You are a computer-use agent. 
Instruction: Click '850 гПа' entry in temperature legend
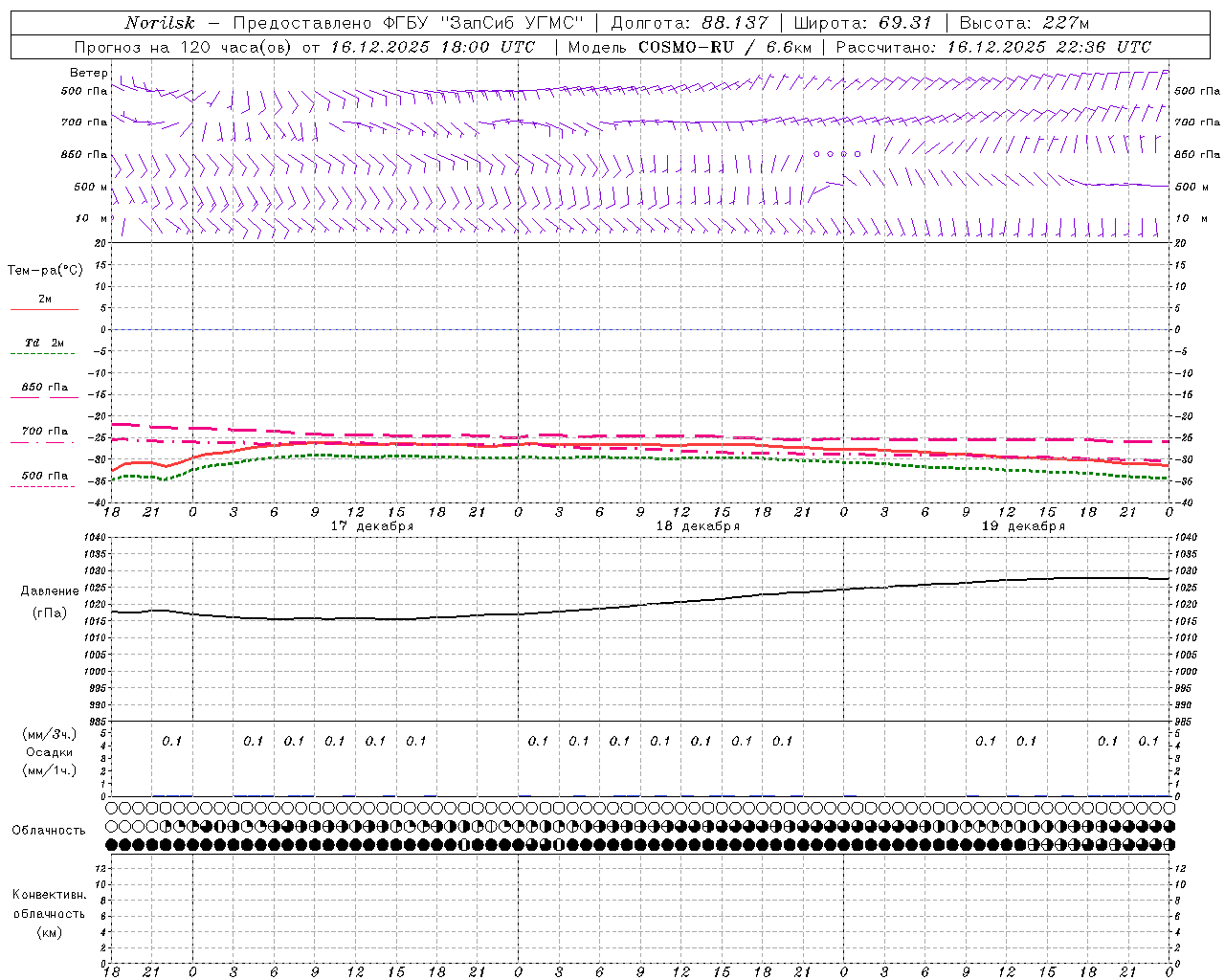tap(45, 388)
